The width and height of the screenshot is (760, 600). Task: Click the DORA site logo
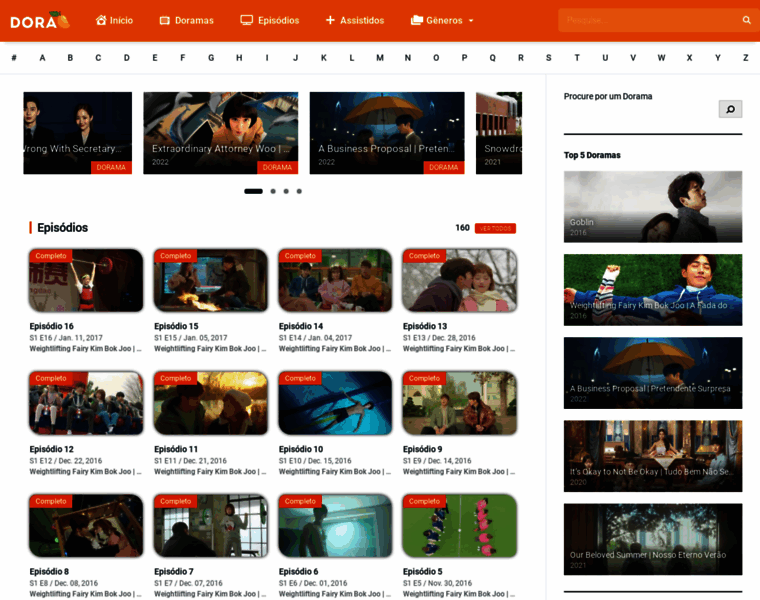[x=40, y=20]
